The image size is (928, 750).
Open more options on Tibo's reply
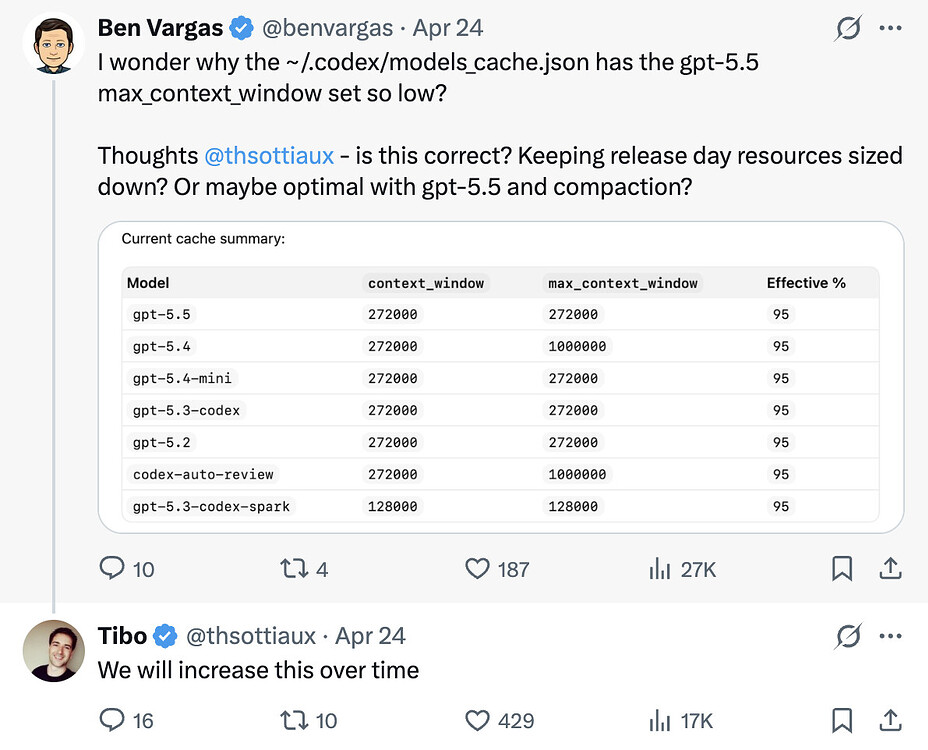890,636
